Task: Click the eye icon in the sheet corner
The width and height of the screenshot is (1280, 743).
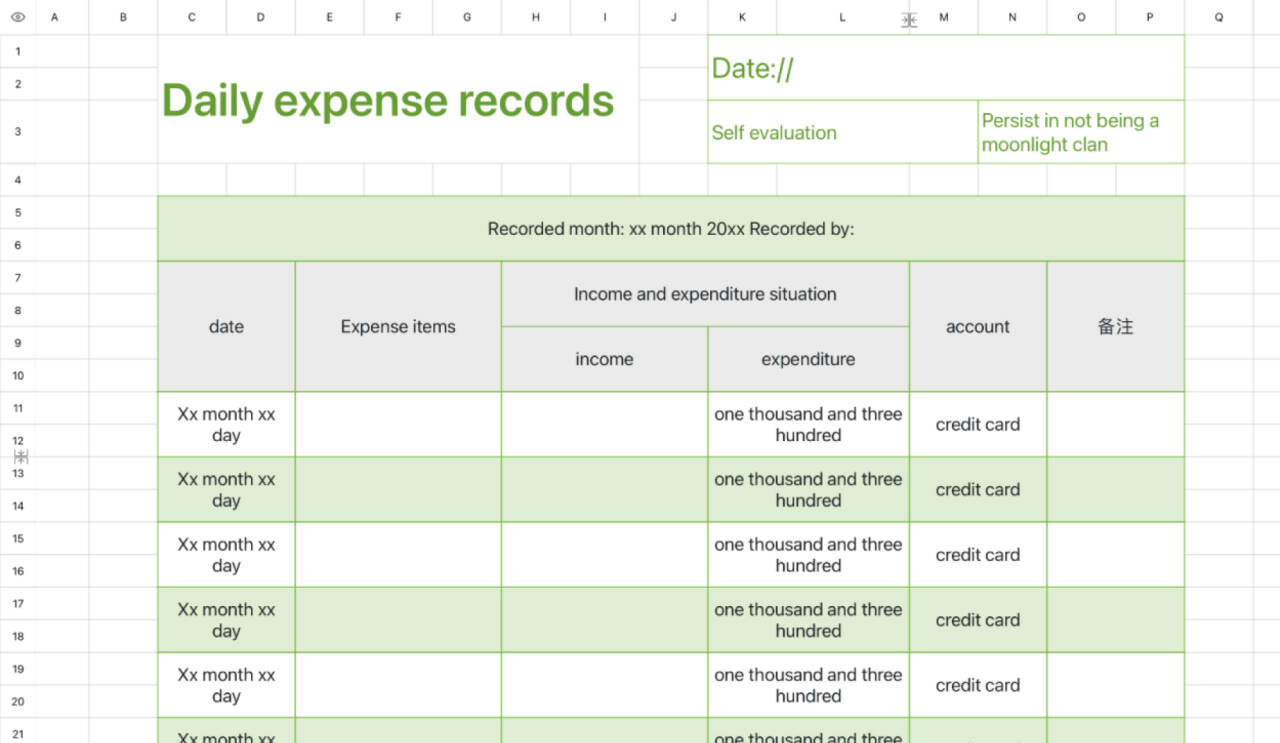Action: point(17,17)
